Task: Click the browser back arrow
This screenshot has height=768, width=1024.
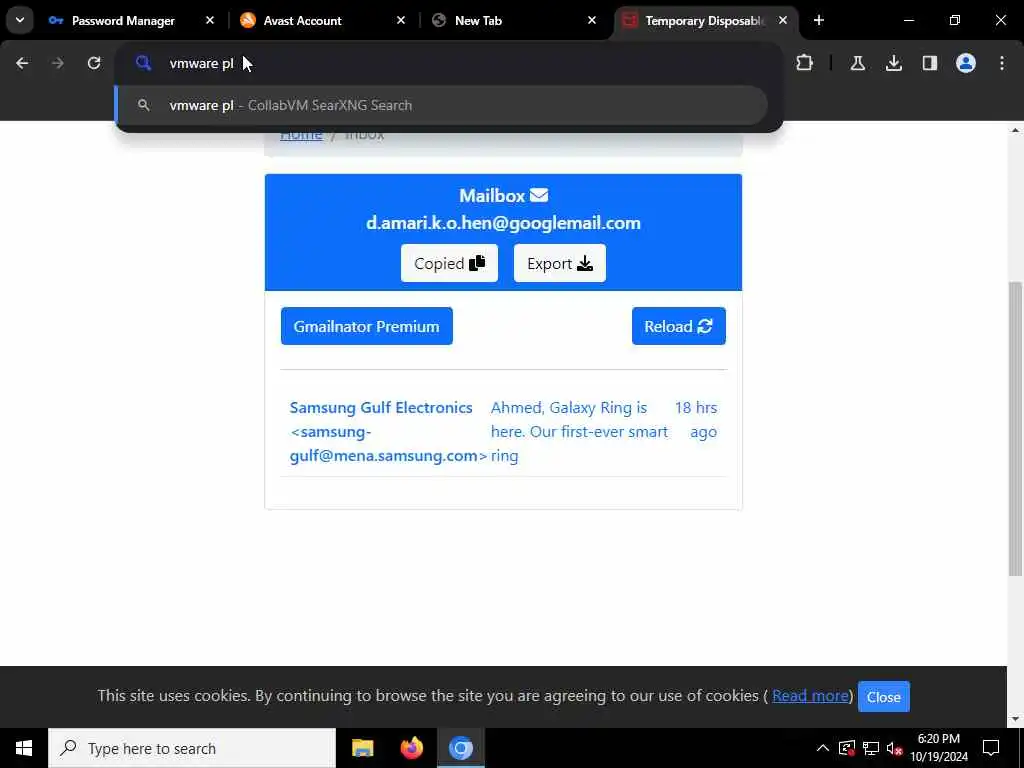Action: click(x=22, y=63)
